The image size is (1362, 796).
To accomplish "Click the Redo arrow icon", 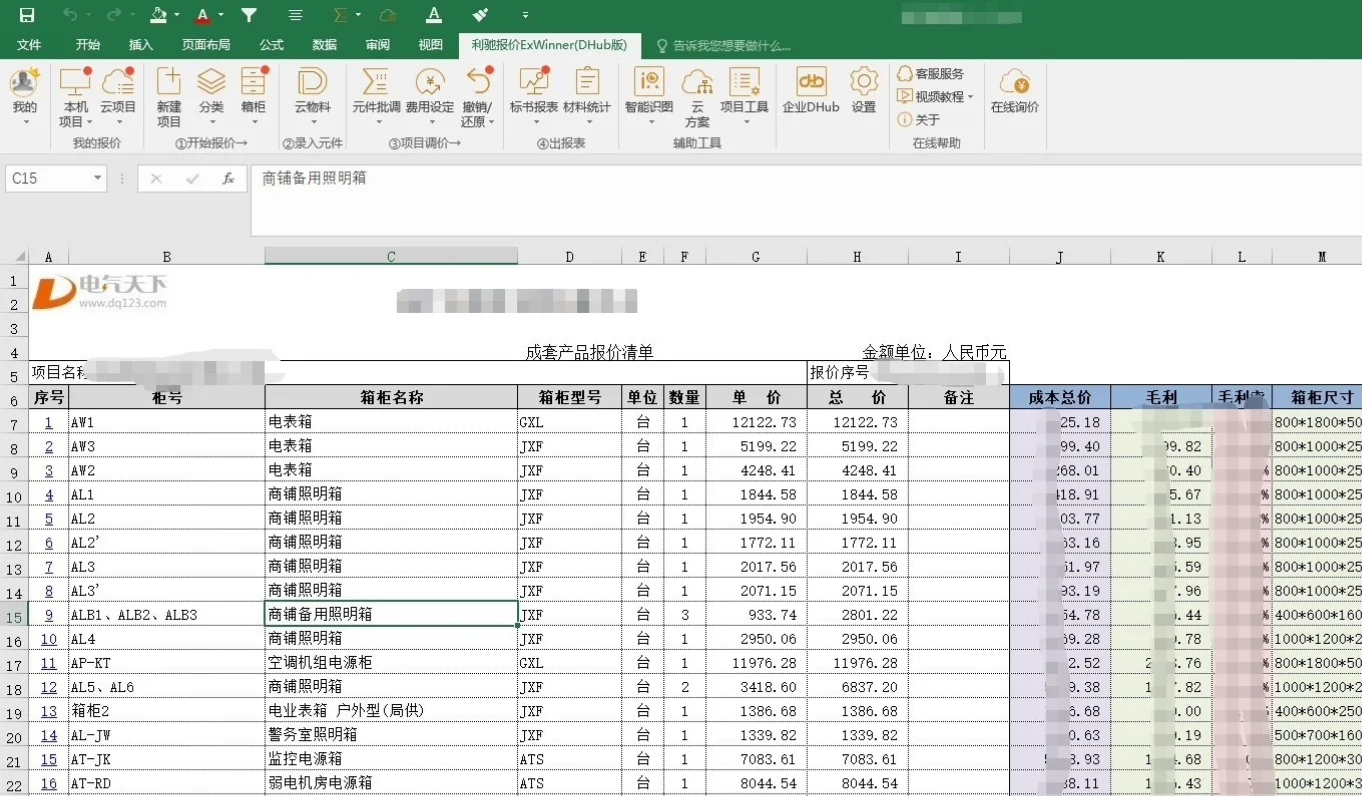I will tap(114, 15).
